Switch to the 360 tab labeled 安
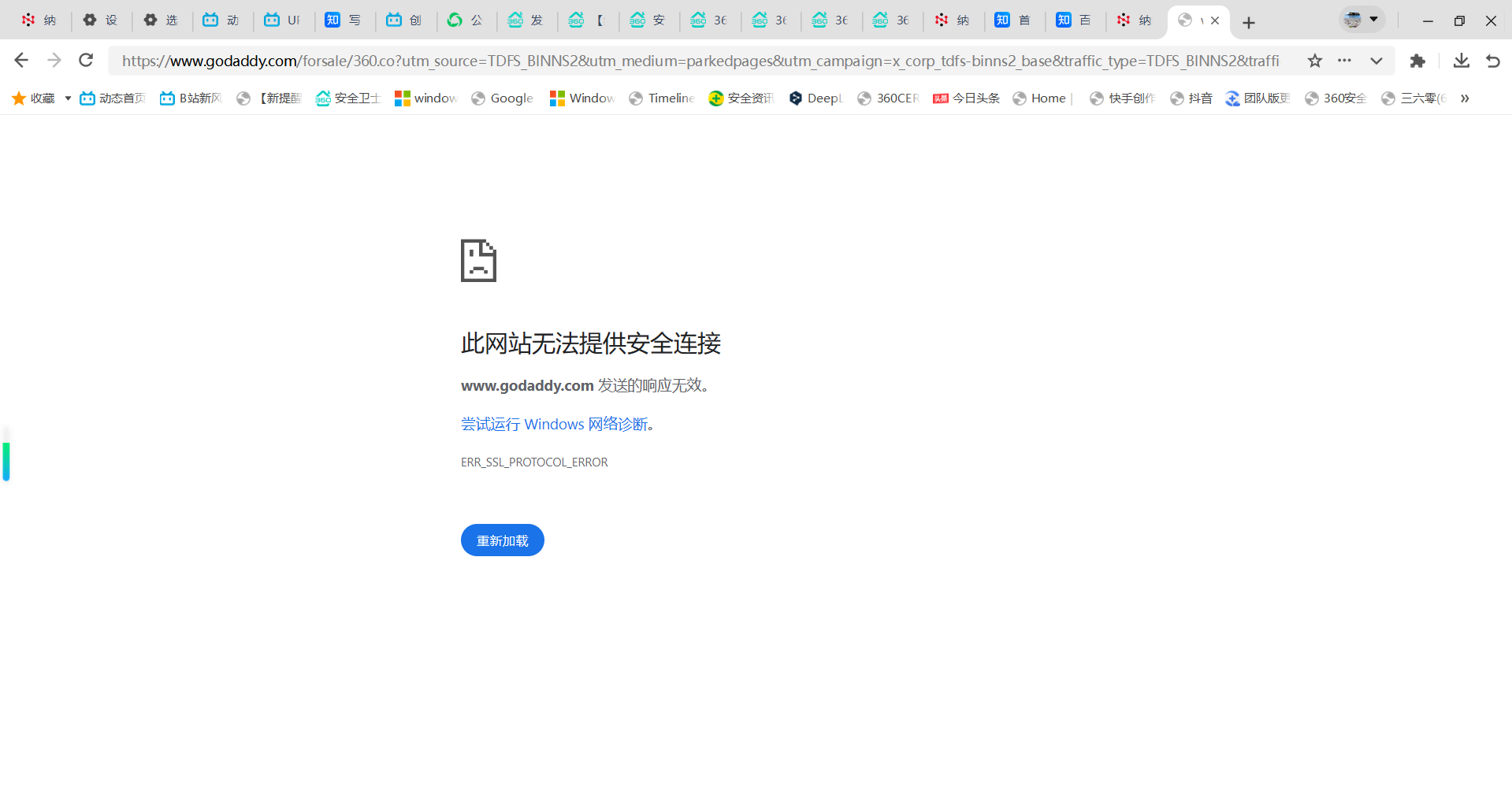This screenshot has width=1512, height=802. pyautogui.click(x=648, y=20)
